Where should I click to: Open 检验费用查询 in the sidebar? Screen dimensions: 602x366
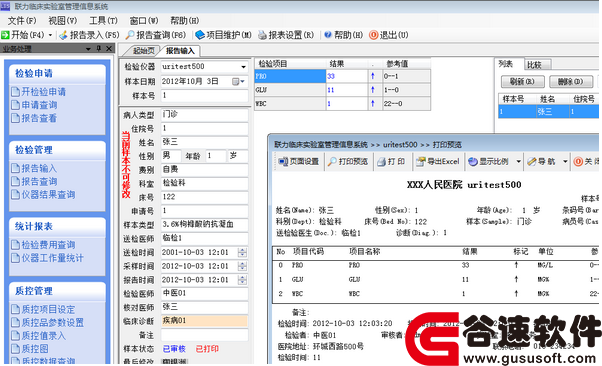click(43, 245)
